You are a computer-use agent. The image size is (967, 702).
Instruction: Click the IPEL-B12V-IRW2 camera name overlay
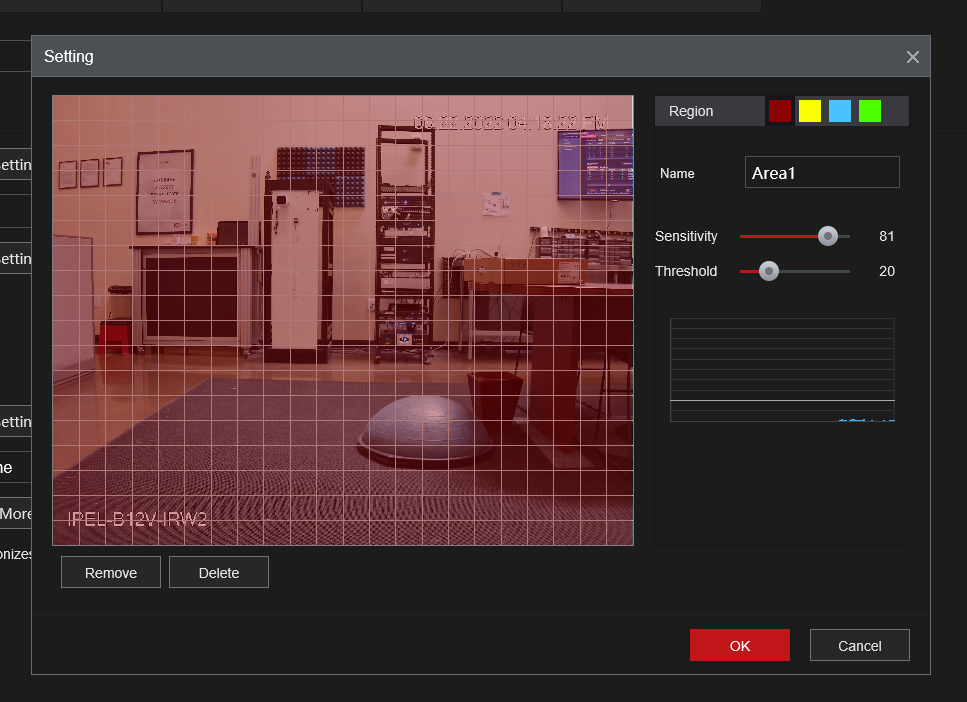click(x=137, y=520)
